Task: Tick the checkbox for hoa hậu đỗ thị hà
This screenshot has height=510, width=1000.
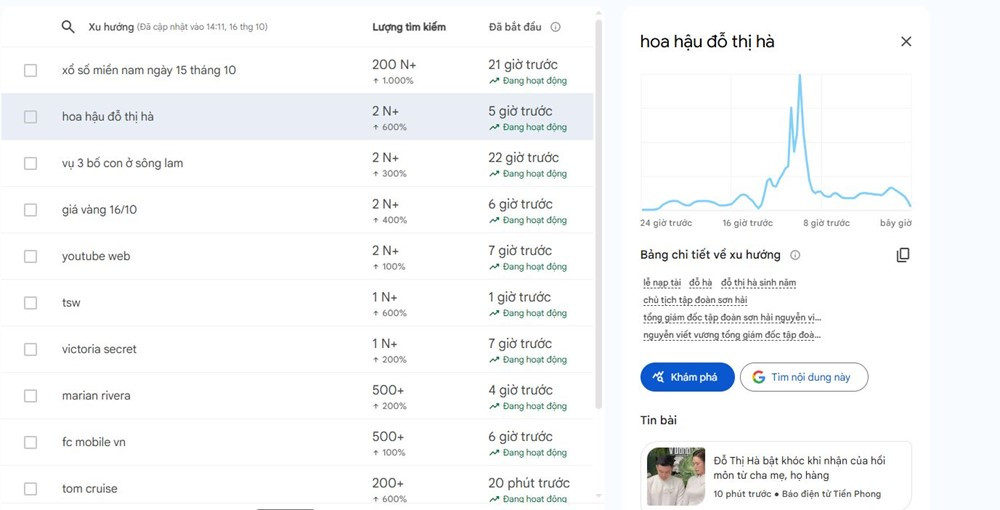Action: (x=31, y=117)
